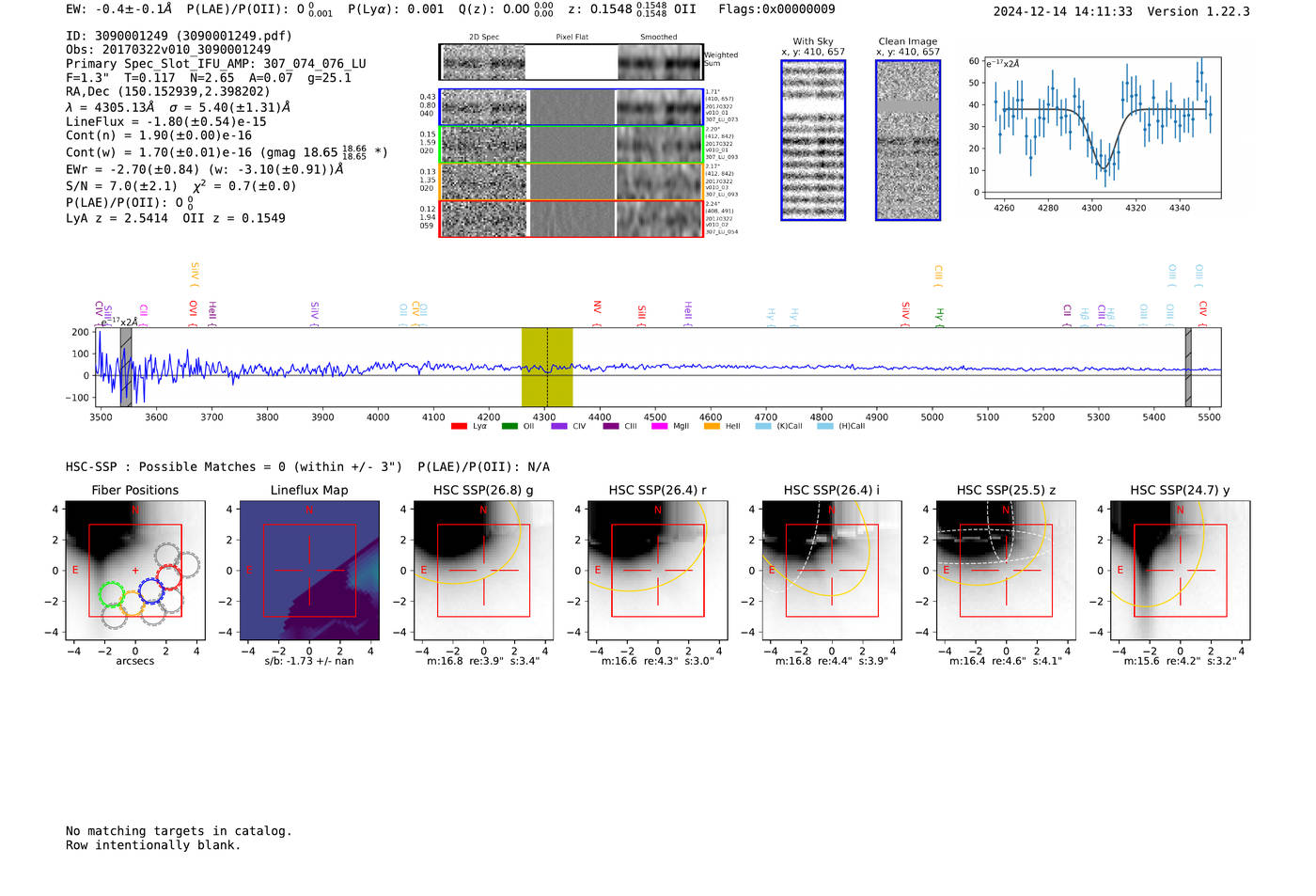Click the m:16.8 re:3.9" caption under g image

pyautogui.click(x=483, y=661)
